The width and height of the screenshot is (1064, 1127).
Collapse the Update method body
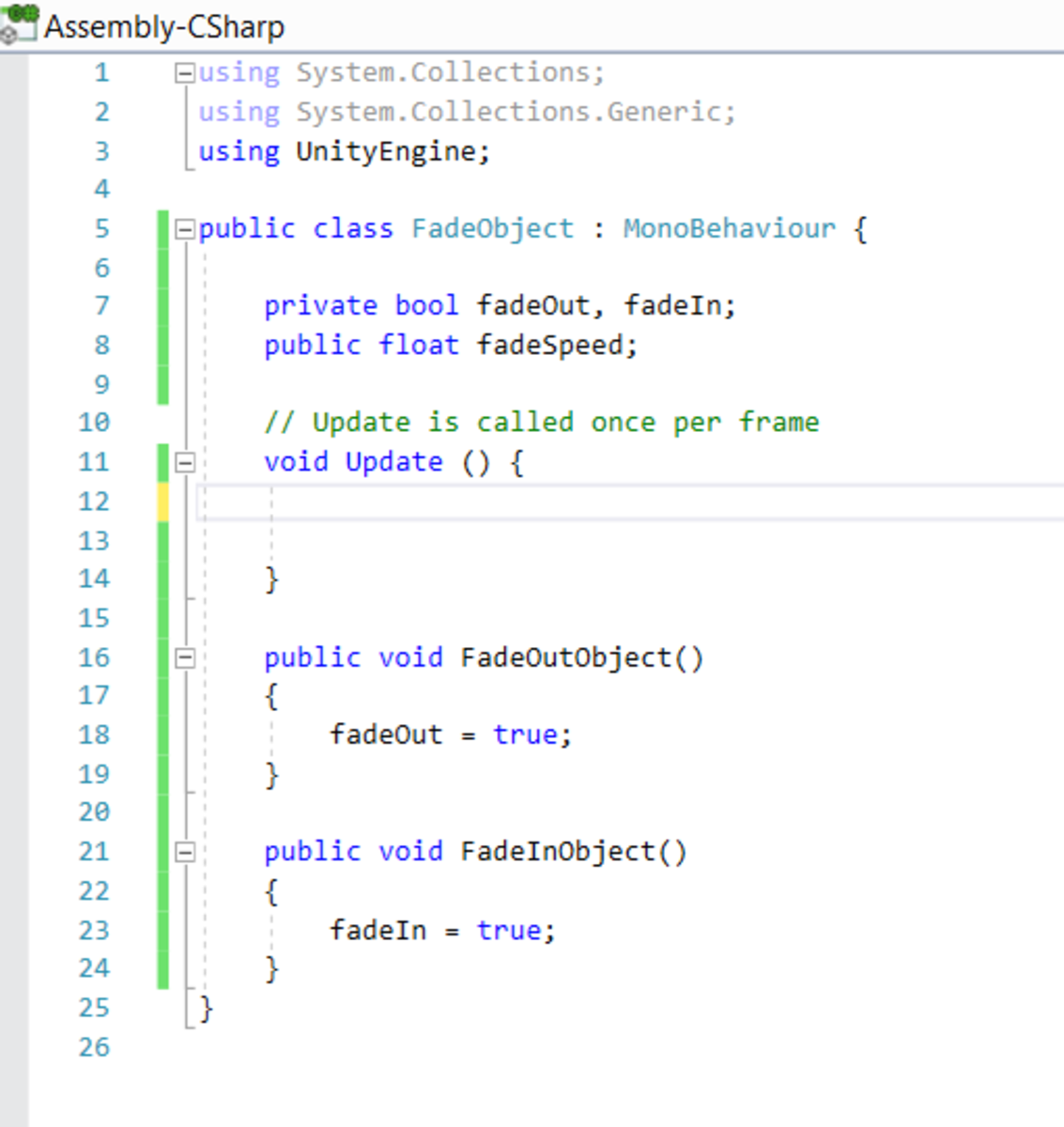(184, 462)
